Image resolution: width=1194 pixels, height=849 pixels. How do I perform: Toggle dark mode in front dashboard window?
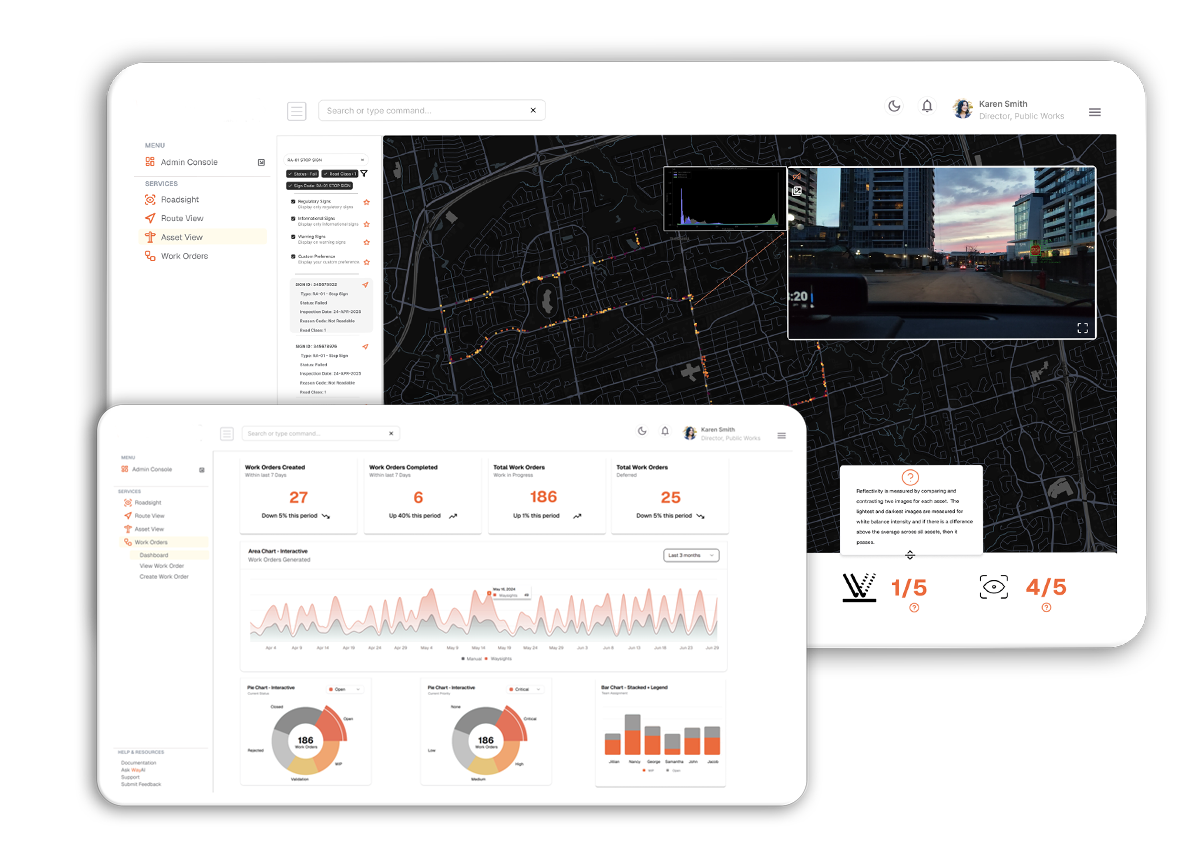pyautogui.click(x=642, y=431)
